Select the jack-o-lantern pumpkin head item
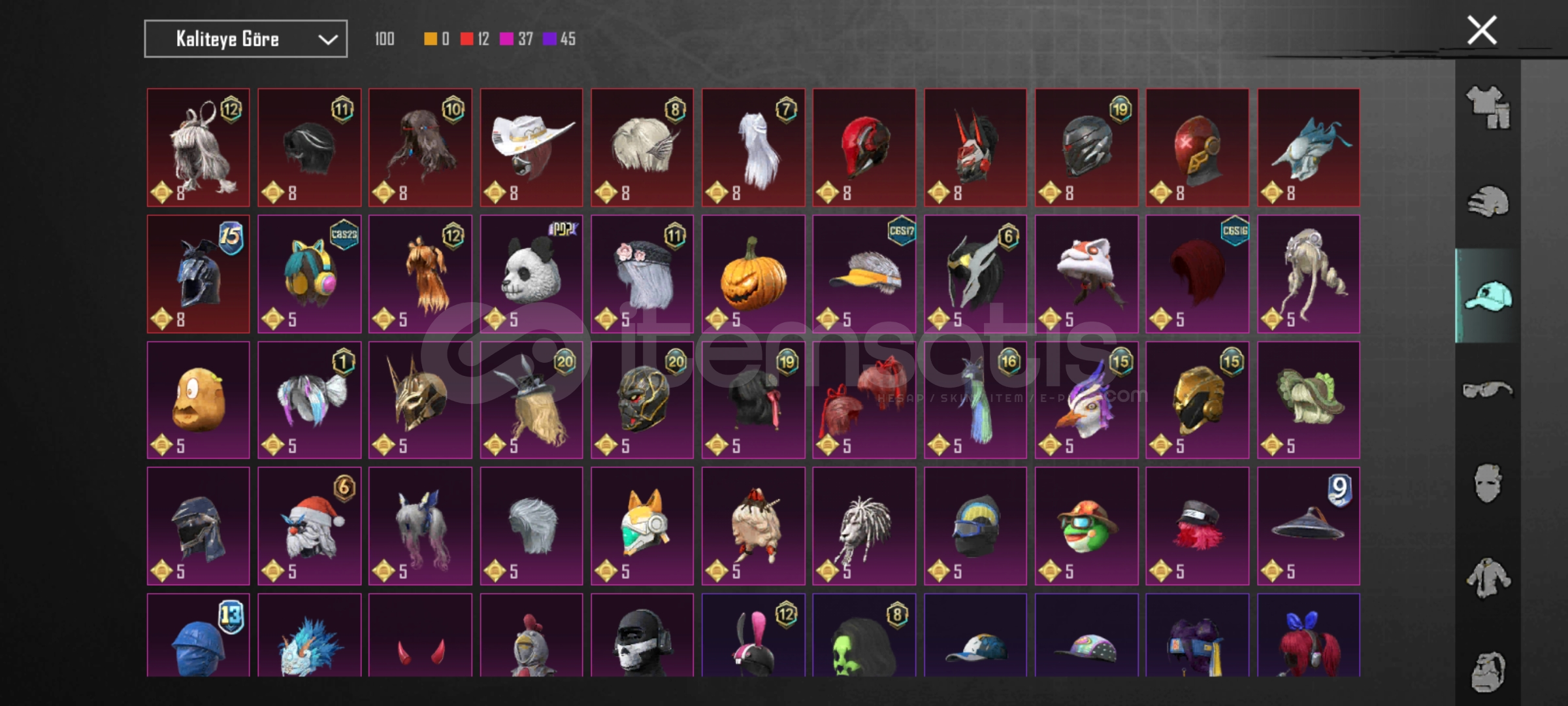The image size is (1568, 706). tap(753, 274)
